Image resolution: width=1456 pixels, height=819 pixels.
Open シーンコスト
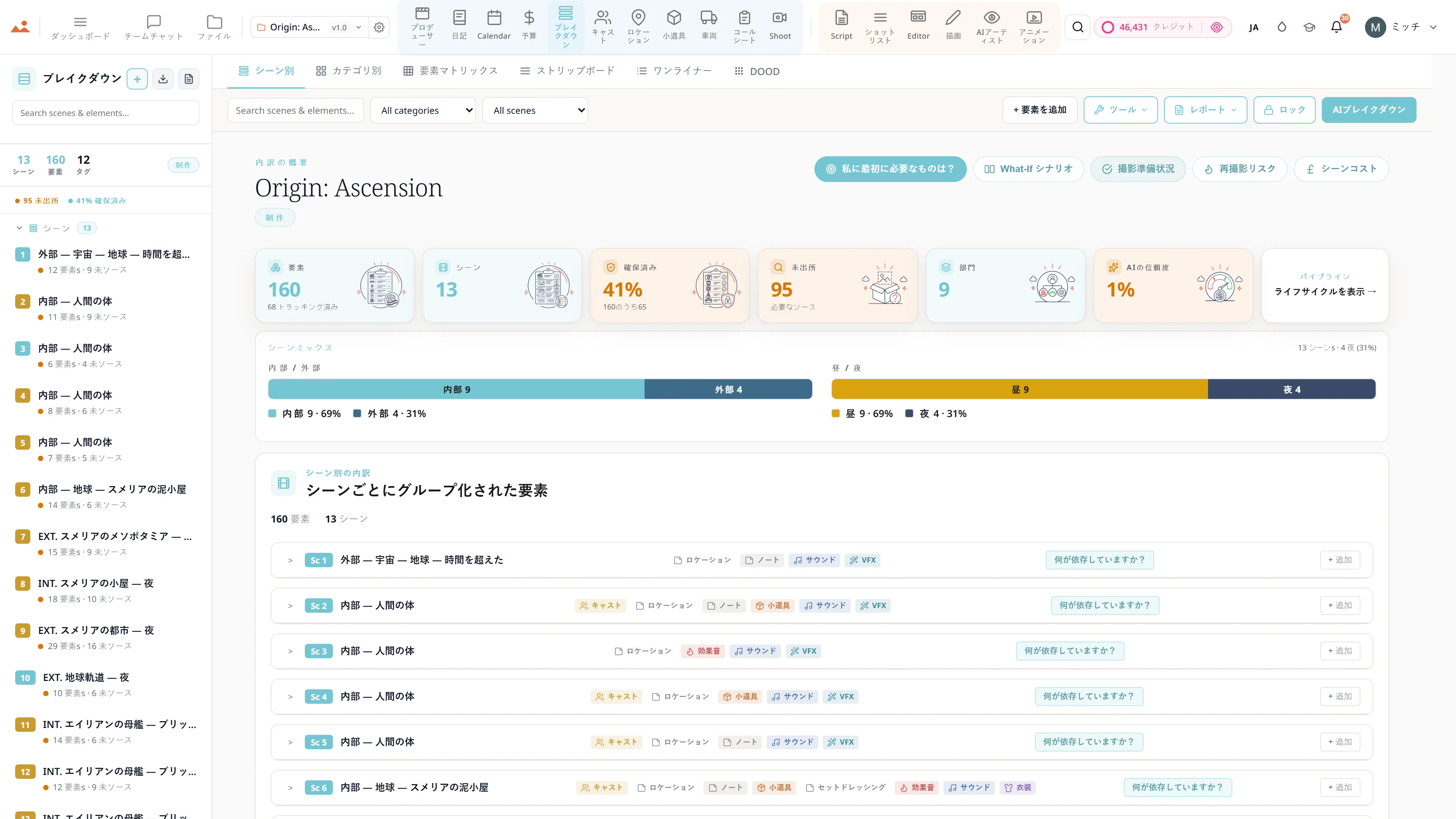pos(1341,169)
